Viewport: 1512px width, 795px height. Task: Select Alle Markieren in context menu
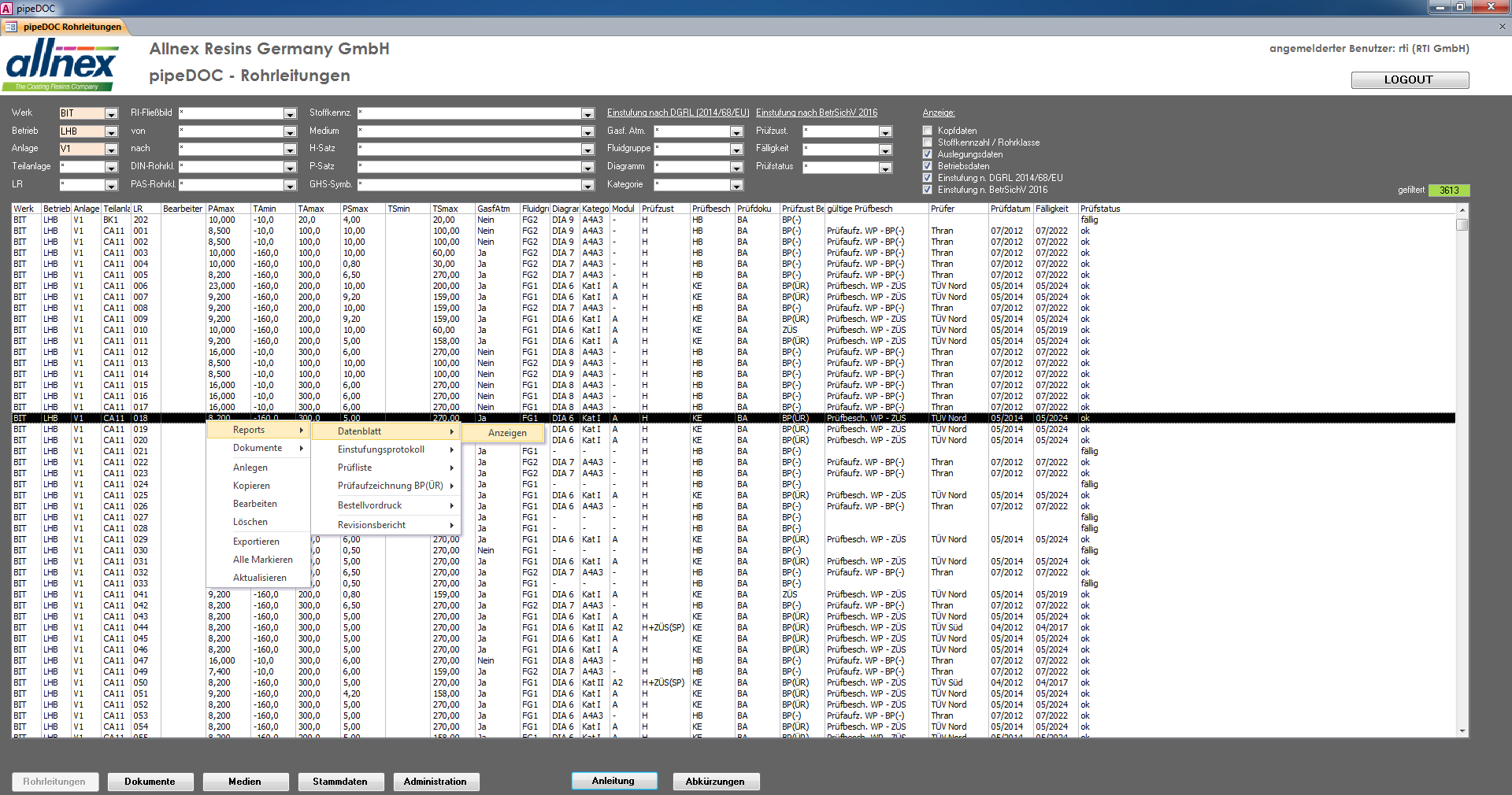point(258,560)
